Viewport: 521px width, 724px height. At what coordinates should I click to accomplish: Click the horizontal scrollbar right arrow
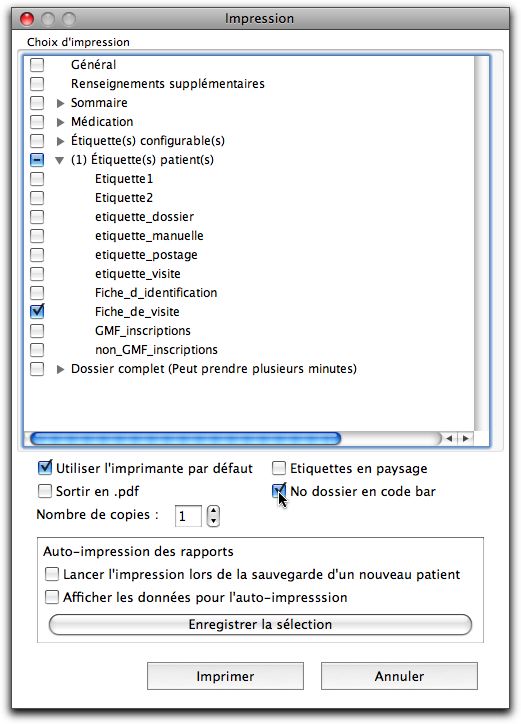tap(466, 438)
